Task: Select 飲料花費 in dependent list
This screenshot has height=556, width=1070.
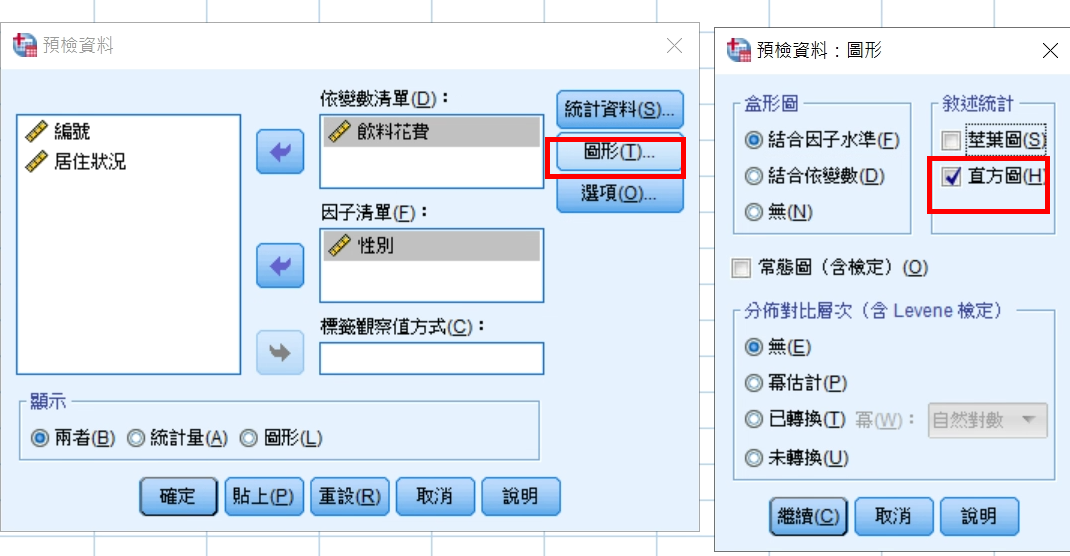Action: tap(392, 131)
